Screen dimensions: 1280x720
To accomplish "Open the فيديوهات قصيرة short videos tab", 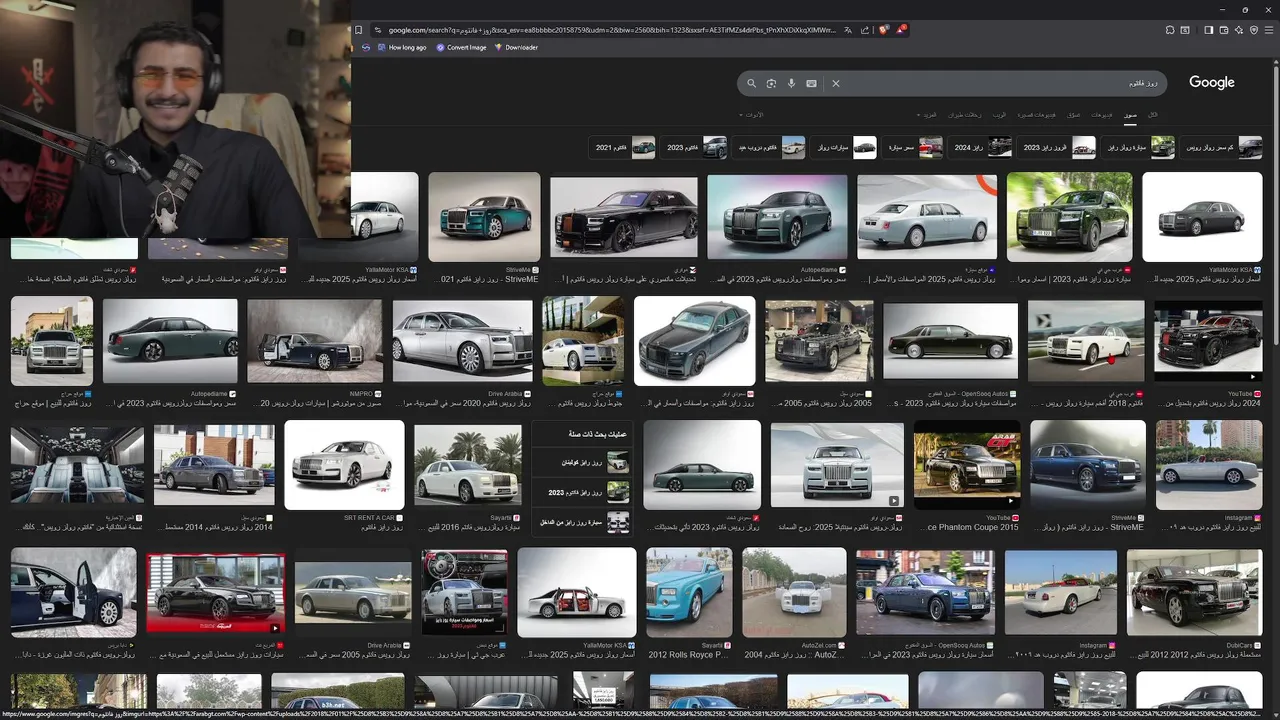I will [x=1037, y=115].
